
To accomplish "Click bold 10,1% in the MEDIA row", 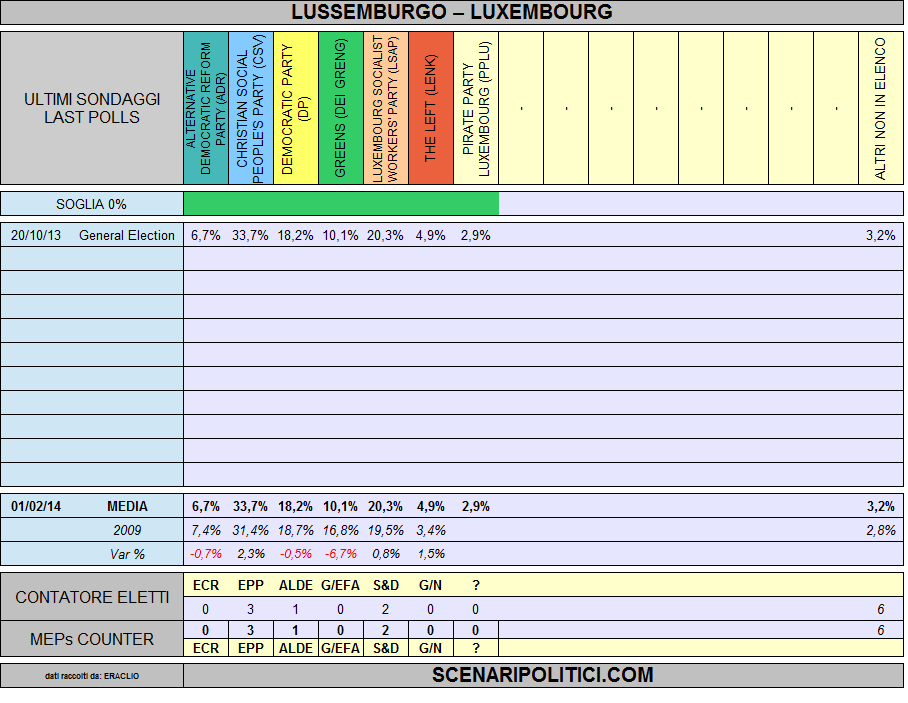I will point(340,507).
